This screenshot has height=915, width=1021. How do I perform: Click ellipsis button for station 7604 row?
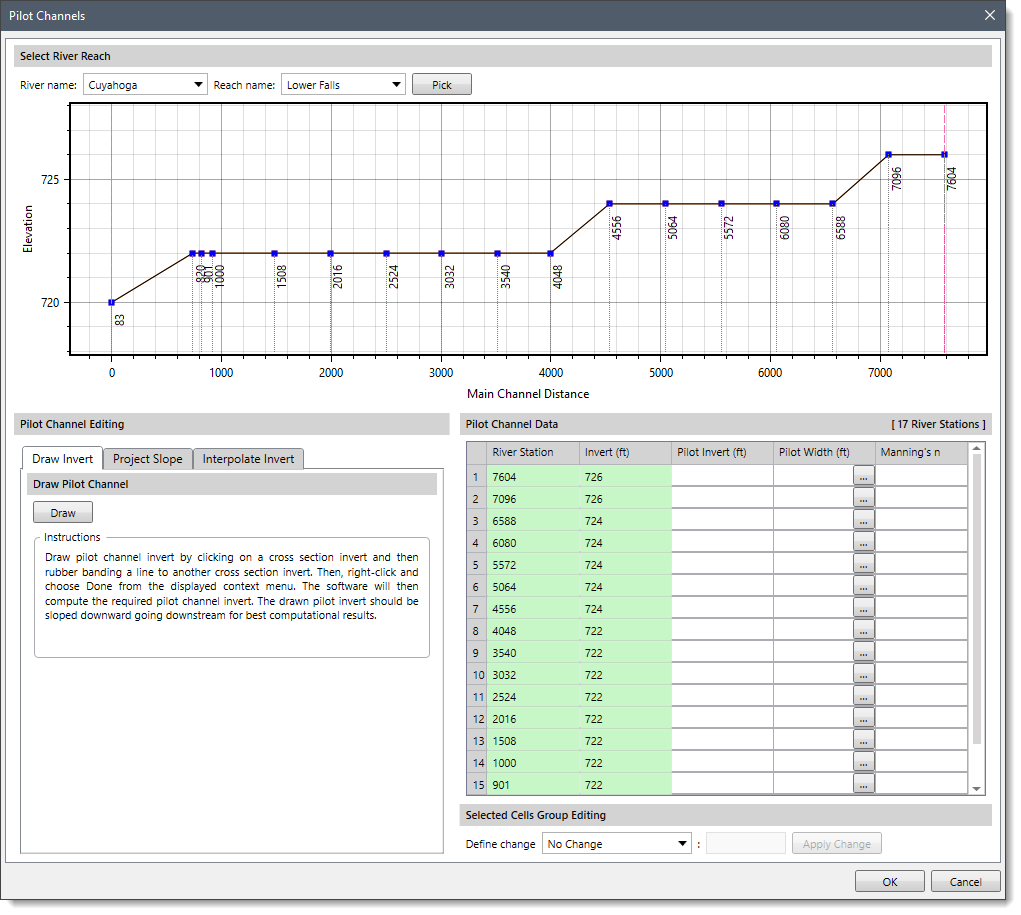863,477
